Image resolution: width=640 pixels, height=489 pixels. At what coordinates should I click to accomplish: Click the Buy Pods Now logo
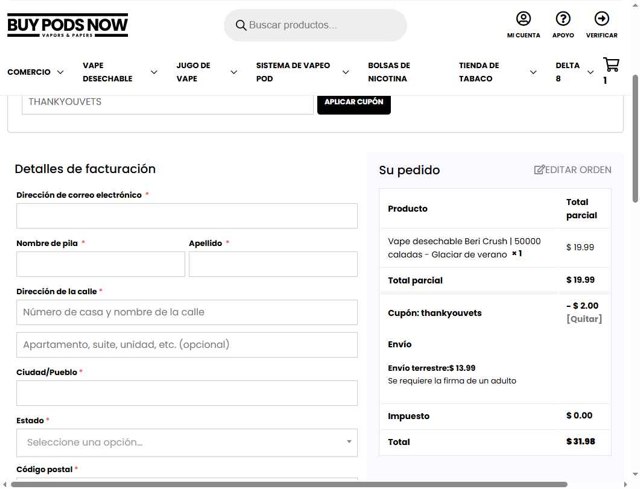(x=67, y=26)
